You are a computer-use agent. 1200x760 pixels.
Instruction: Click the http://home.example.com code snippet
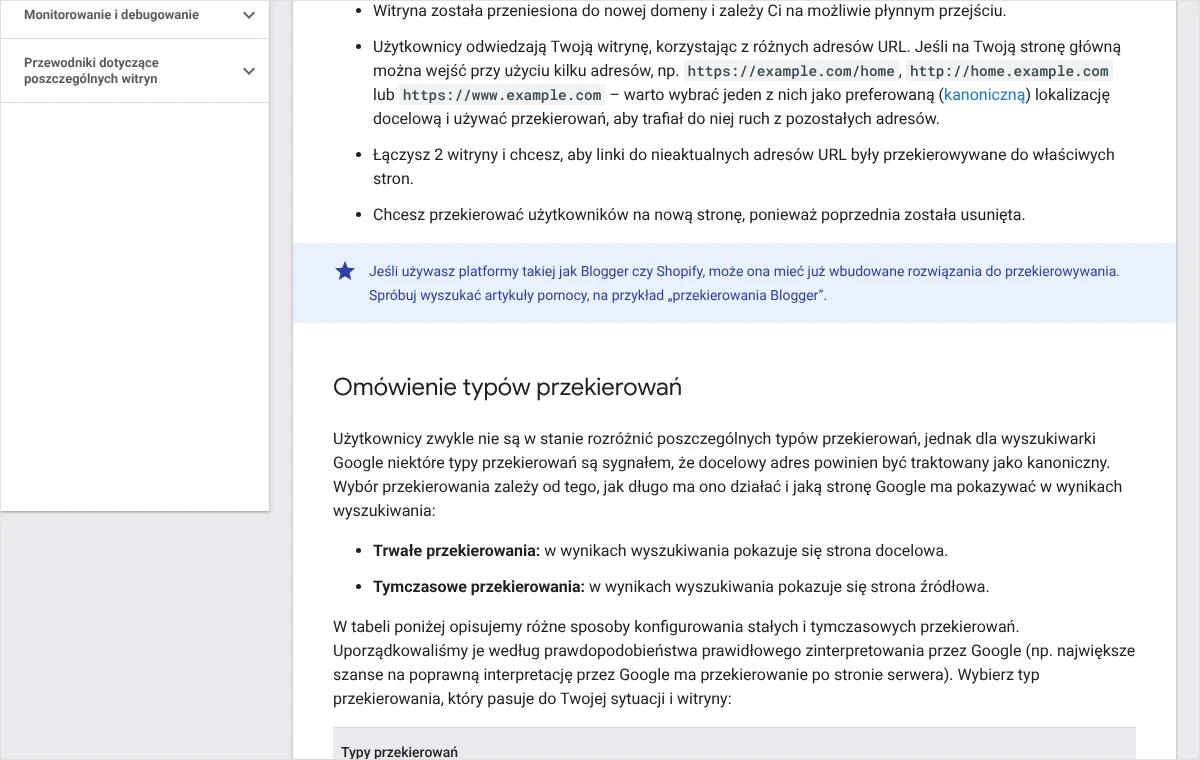coord(1009,71)
